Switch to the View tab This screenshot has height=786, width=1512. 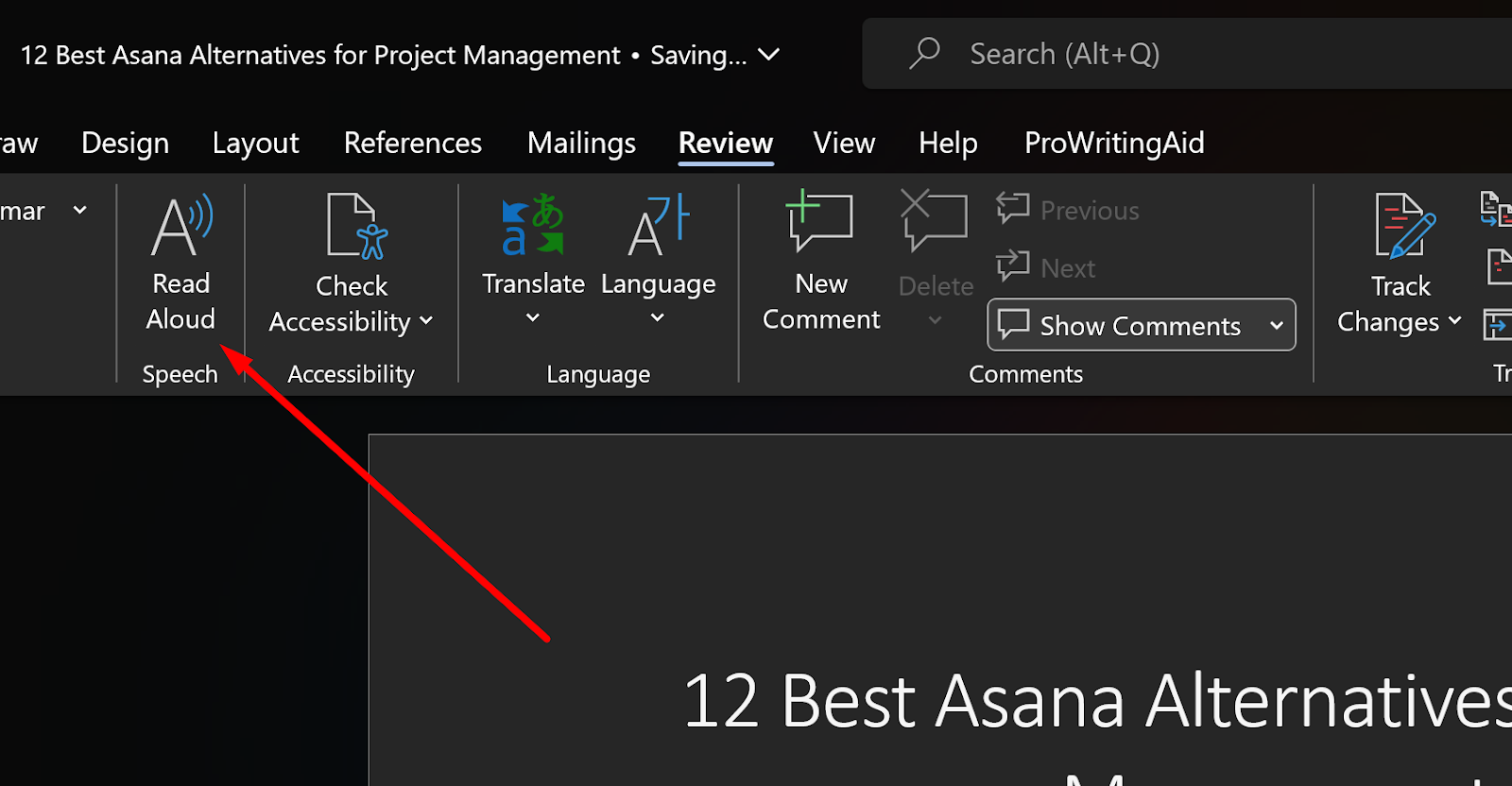[x=844, y=143]
